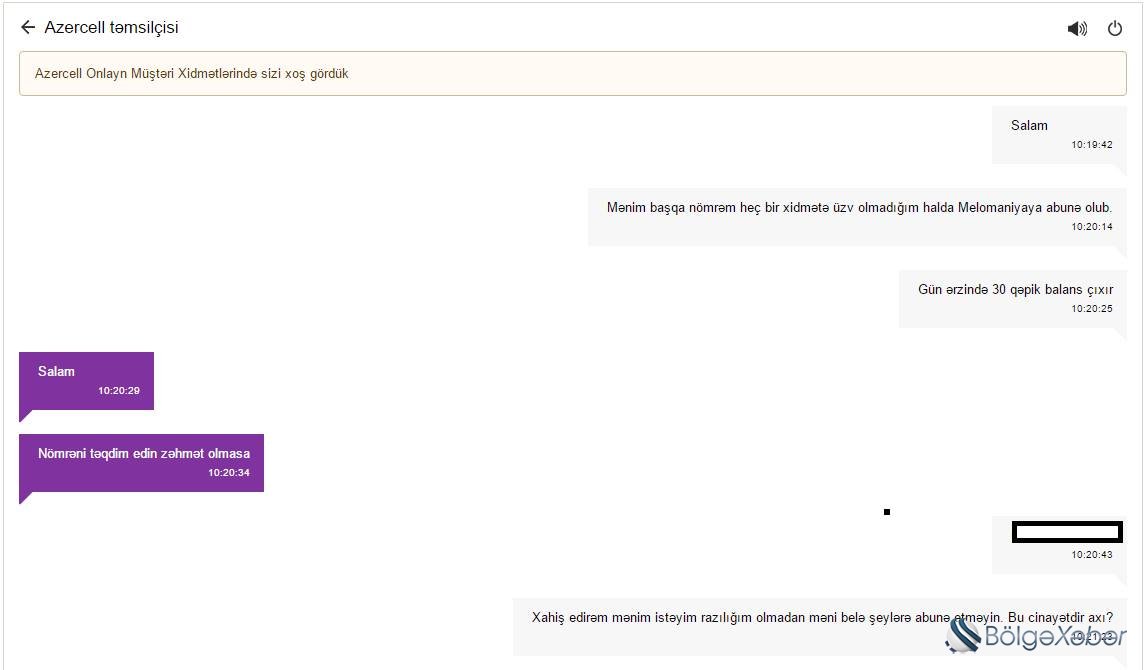Click the timestamp 10:20:34 in purple bubble
The image size is (1144, 670).
(229, 473)
